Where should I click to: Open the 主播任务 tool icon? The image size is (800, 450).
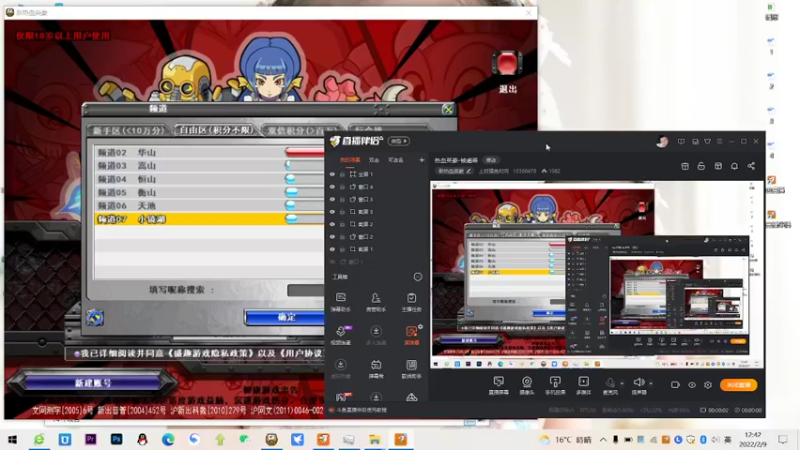(411, 302)
